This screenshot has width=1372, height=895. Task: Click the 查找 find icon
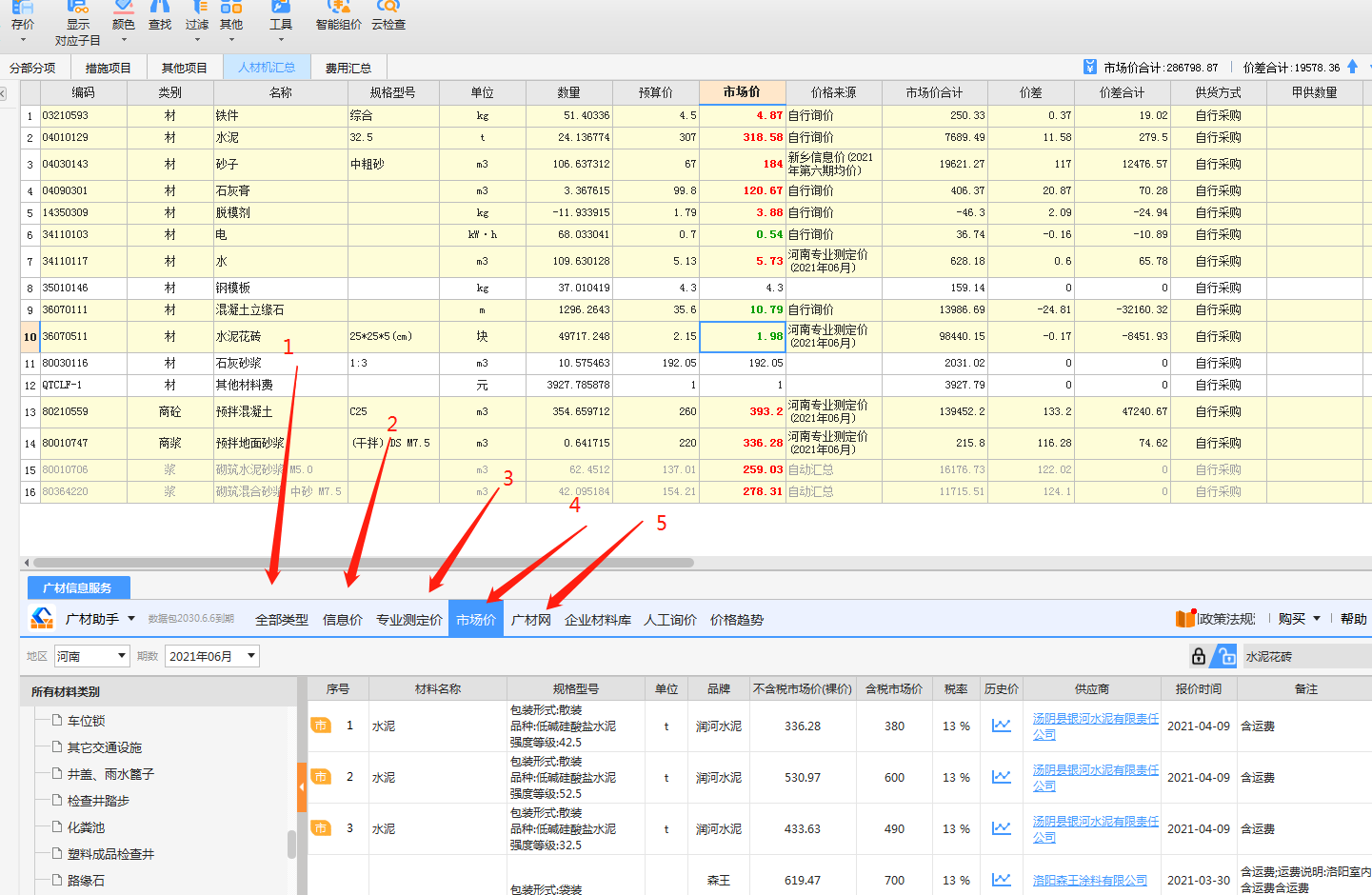tap(160, 8)
